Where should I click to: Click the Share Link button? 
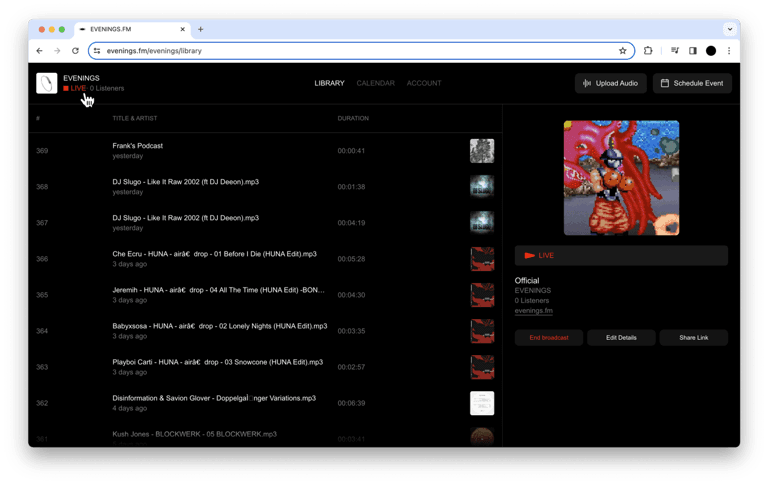pyautogui.click(x=694, y=338)
